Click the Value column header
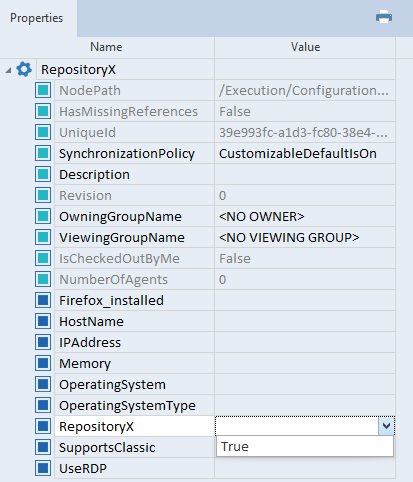 pyautogui.click(x=305, y=47)
